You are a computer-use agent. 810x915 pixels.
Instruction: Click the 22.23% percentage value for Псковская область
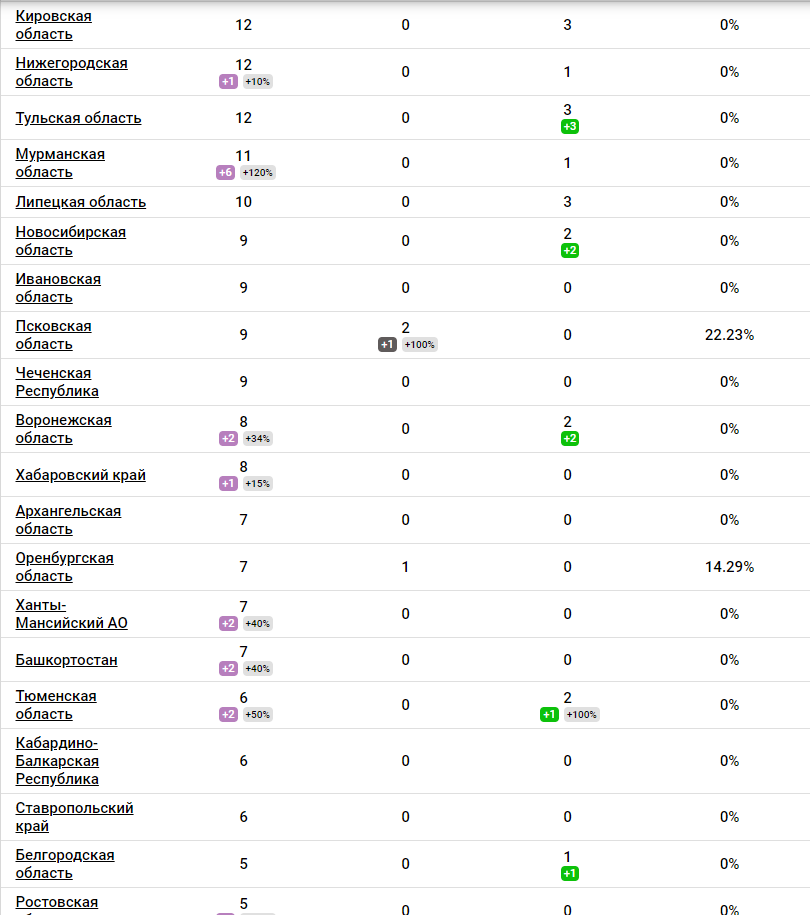click(729, 334)
